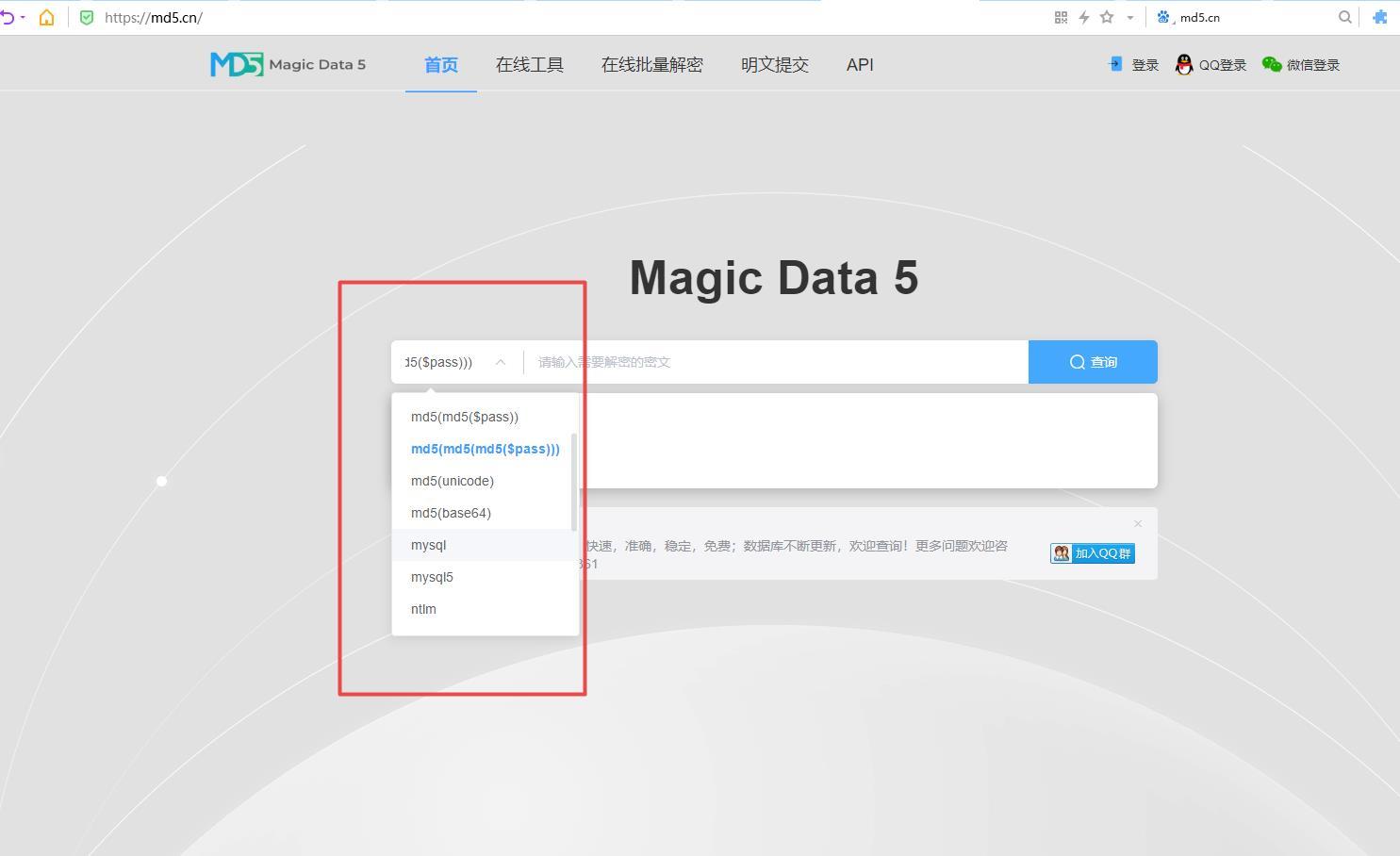
Task: Click the star bookmark icon
Action: pyautogui.click(x=1104, y=17)
